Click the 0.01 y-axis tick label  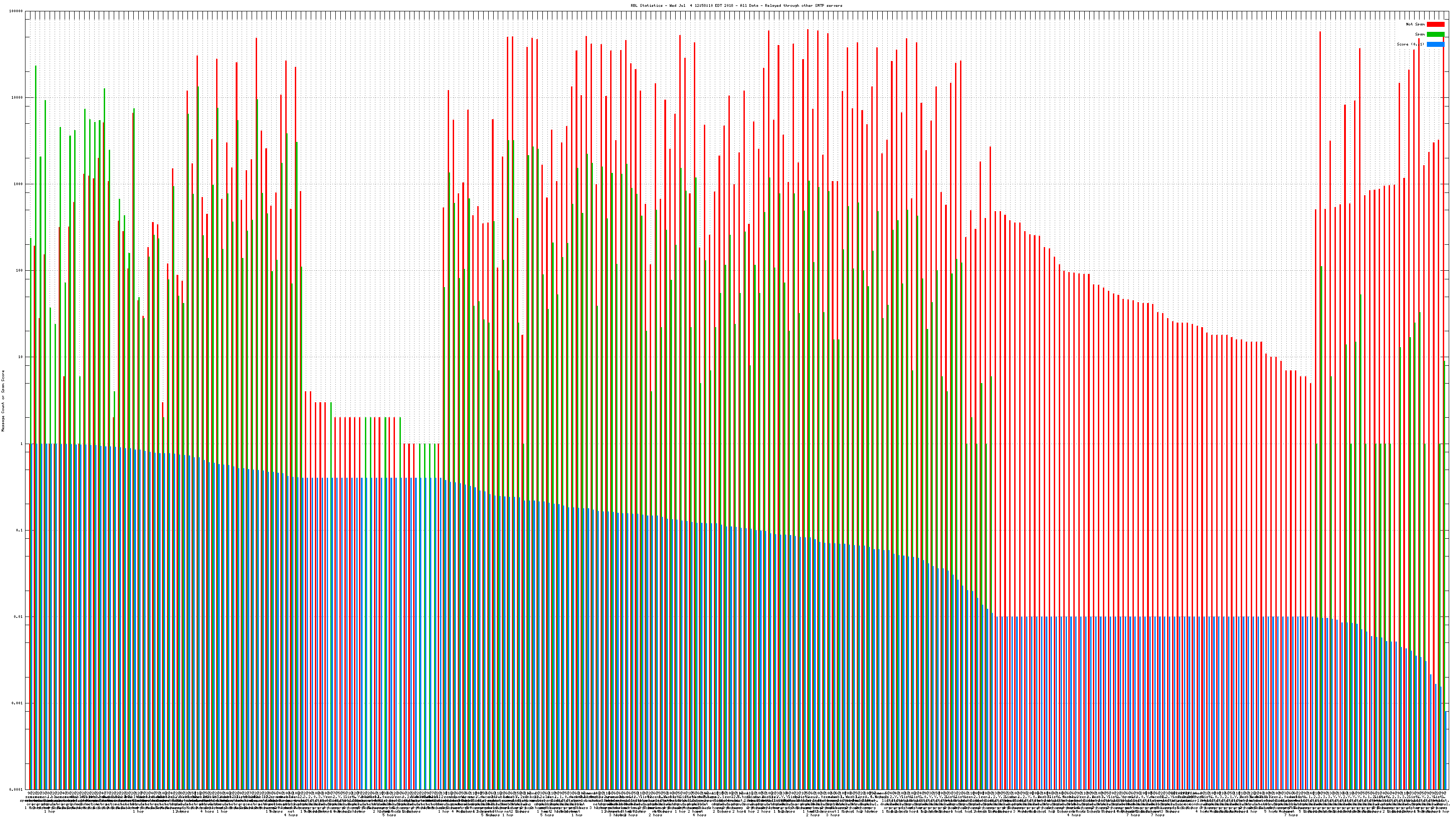(x=19, y=617)
